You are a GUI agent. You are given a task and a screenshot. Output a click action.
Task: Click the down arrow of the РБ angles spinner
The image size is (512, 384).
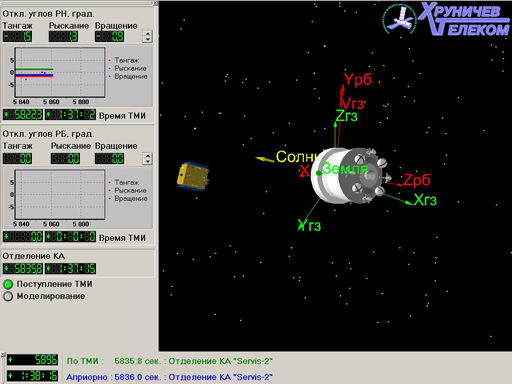(148, 162)
